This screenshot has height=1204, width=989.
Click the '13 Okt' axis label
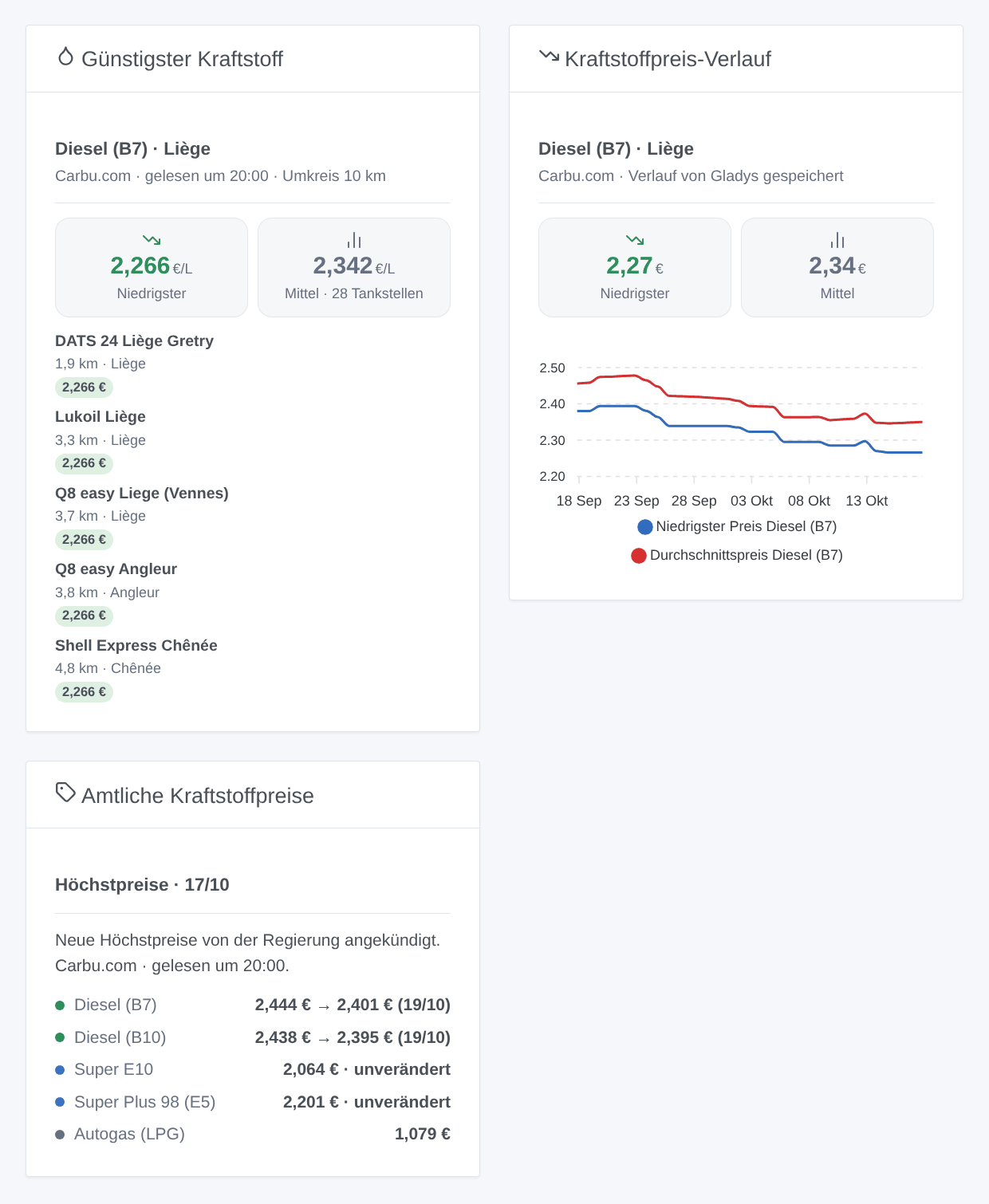click(x=866, y=501)
